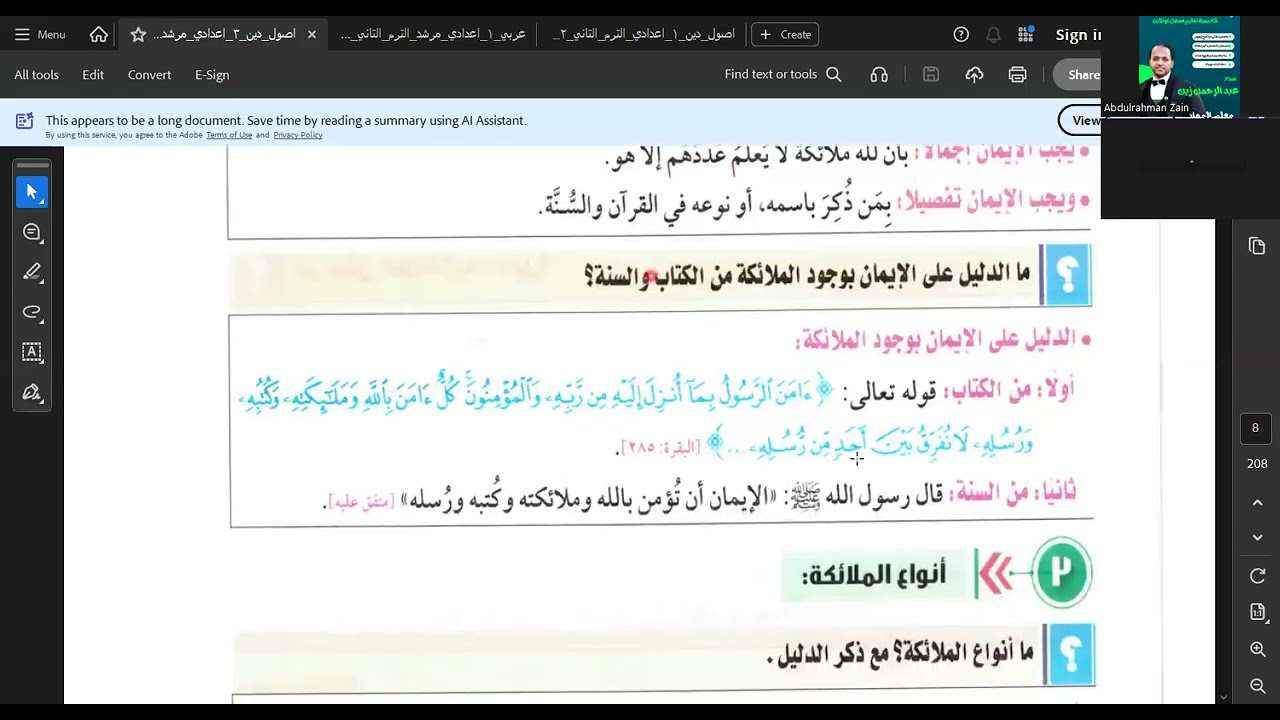Click the Create button
Screen dimensions: 1280x720
785,34
